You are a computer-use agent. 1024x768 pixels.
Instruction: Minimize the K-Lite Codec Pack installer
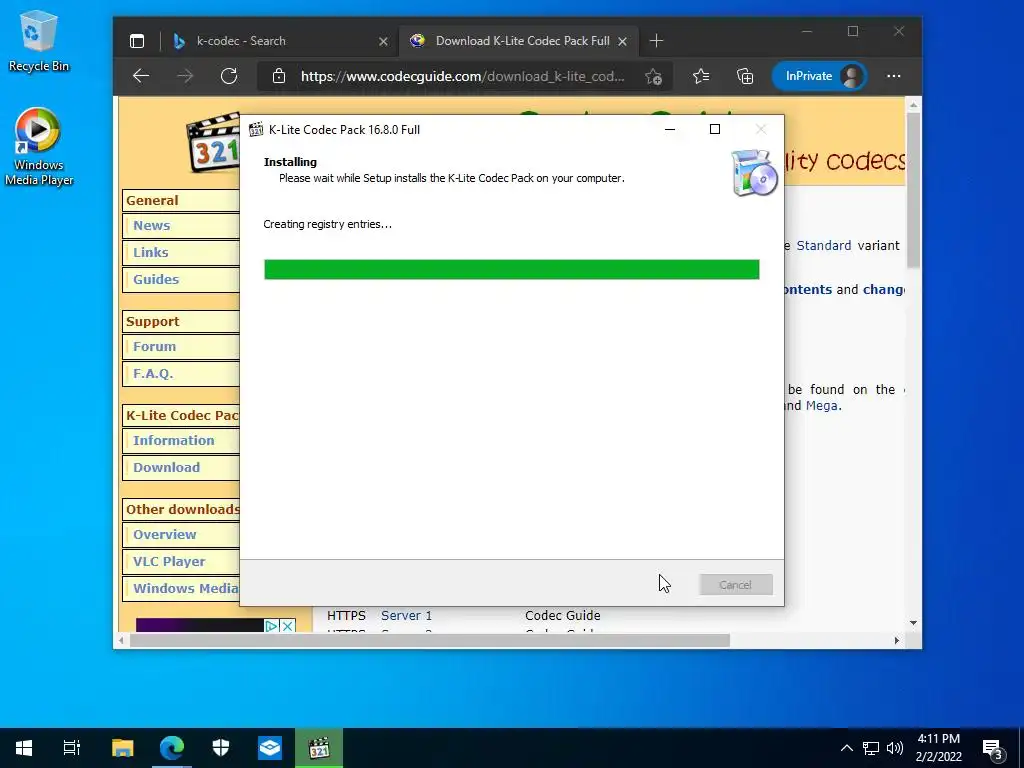669,129
